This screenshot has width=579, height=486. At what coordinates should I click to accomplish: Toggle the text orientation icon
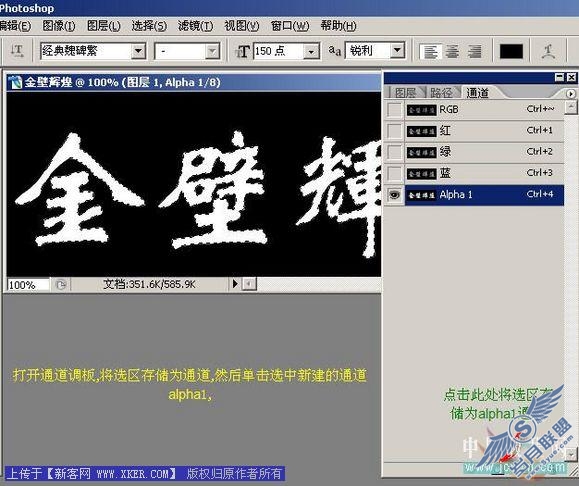pyautogui.click(x=17, y=51)
